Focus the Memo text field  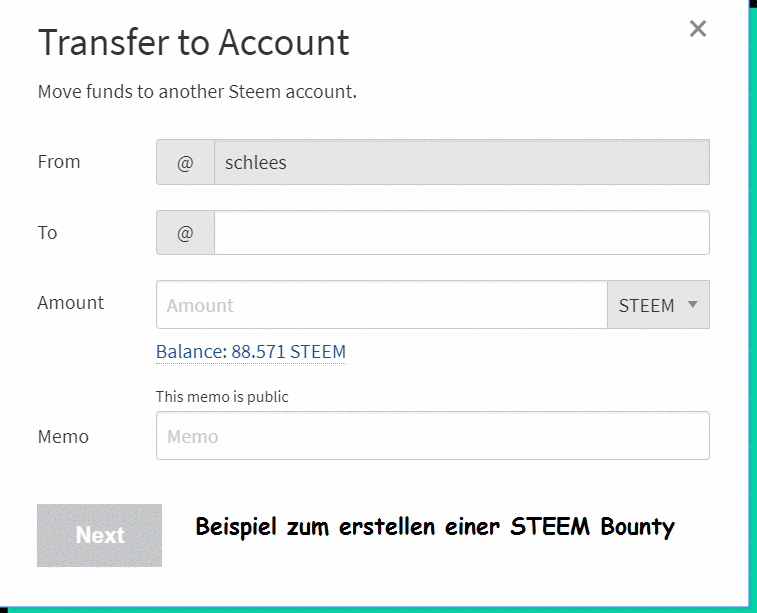point(433,435)
